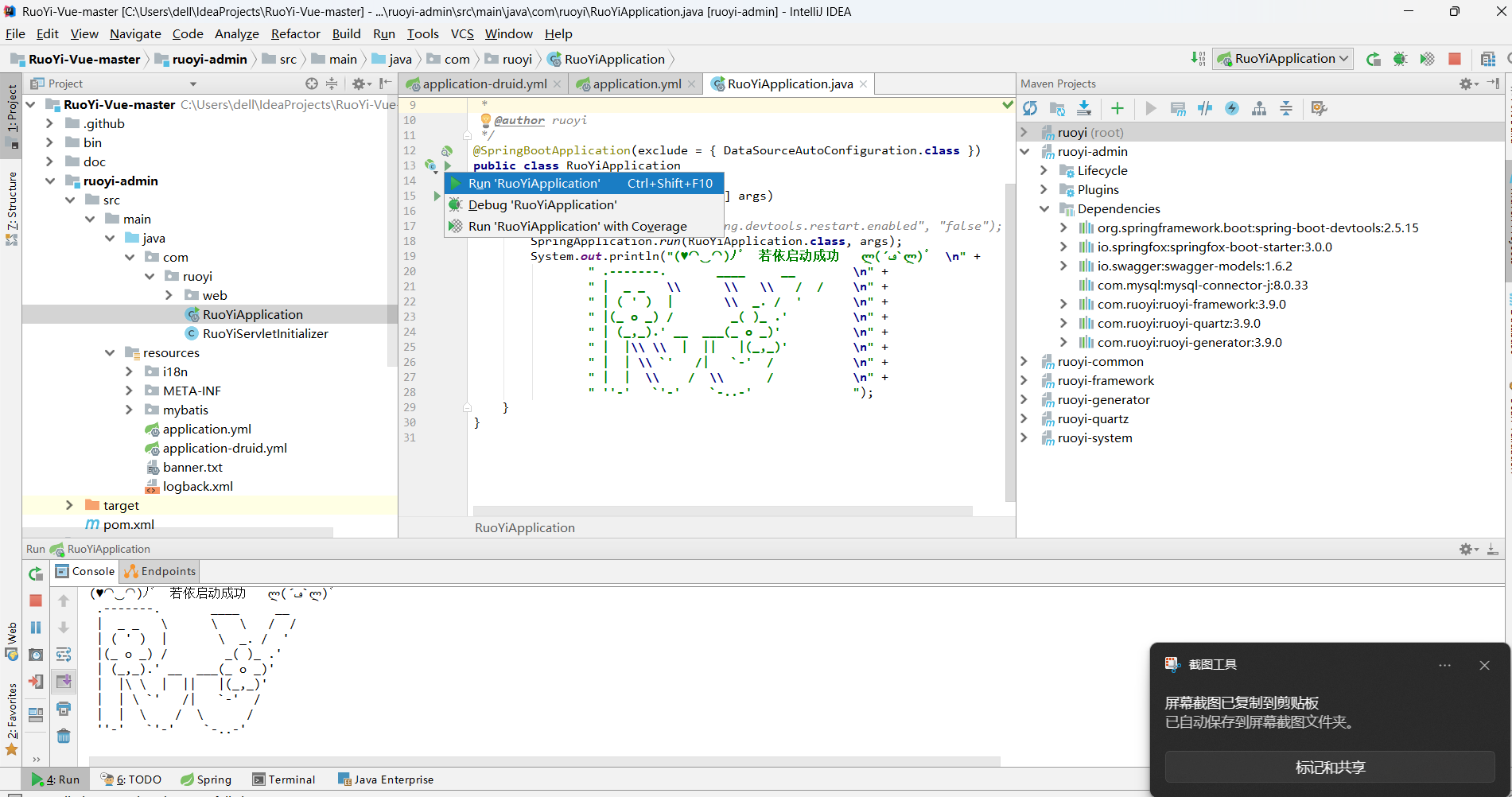The image size is (1512, 797).
Task: Open Spring tool window
Action: pyautogui.click(x=206, y=780)
